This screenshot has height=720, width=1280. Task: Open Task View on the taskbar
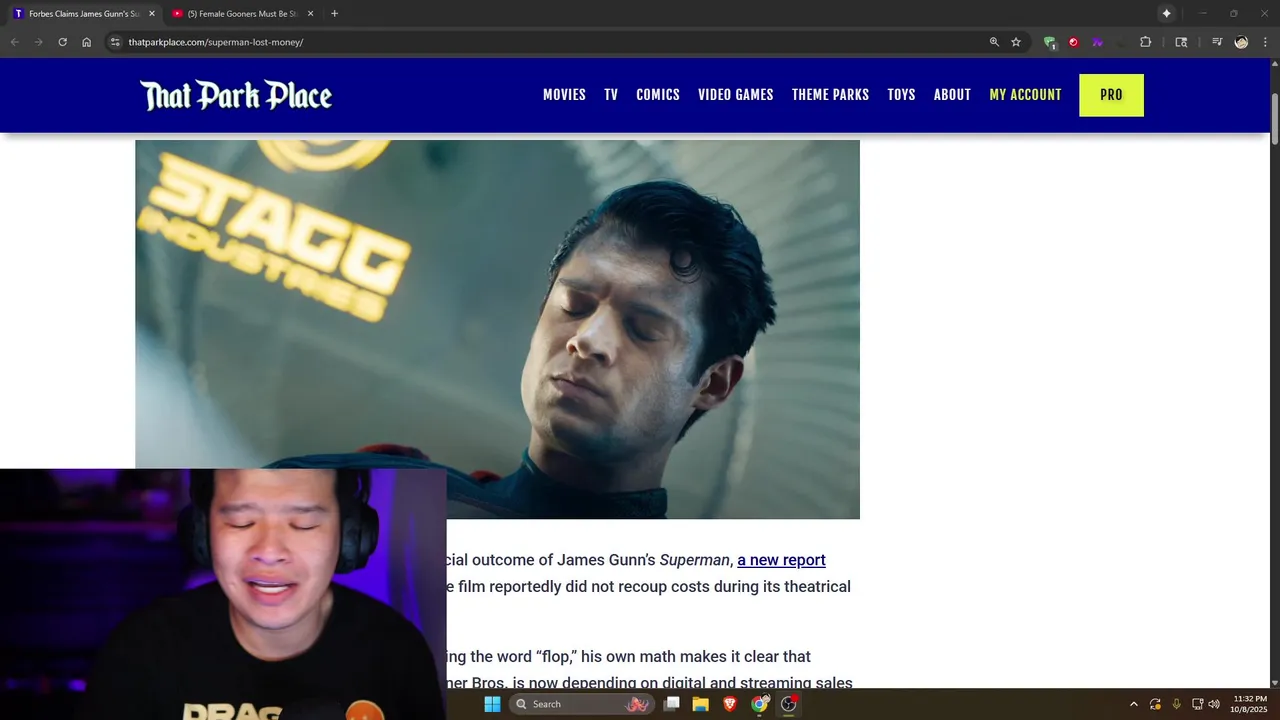pos(672,704)
